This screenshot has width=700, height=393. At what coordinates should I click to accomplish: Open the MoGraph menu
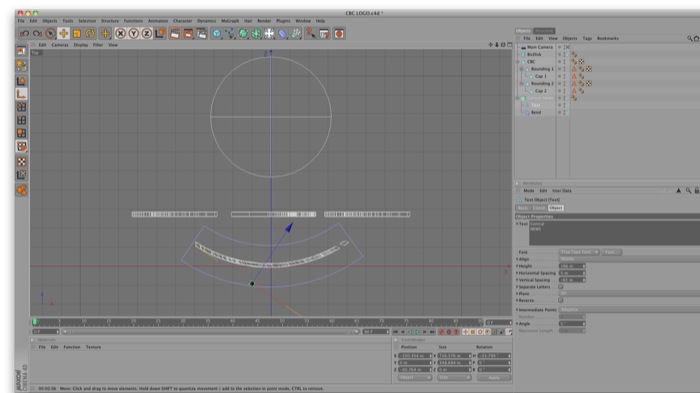230,21
